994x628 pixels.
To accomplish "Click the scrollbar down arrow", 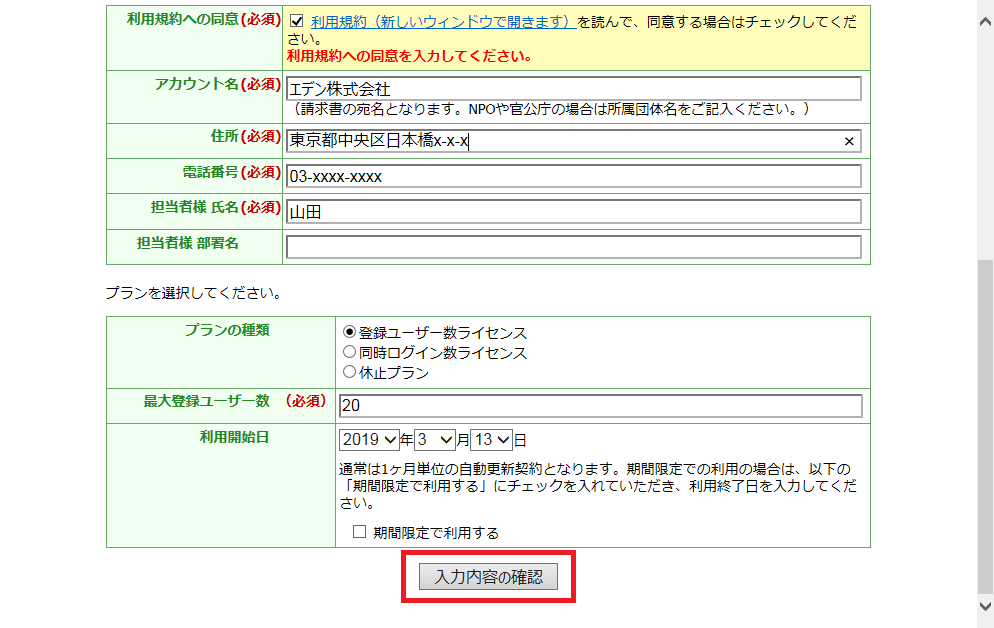I will [985, 606].
